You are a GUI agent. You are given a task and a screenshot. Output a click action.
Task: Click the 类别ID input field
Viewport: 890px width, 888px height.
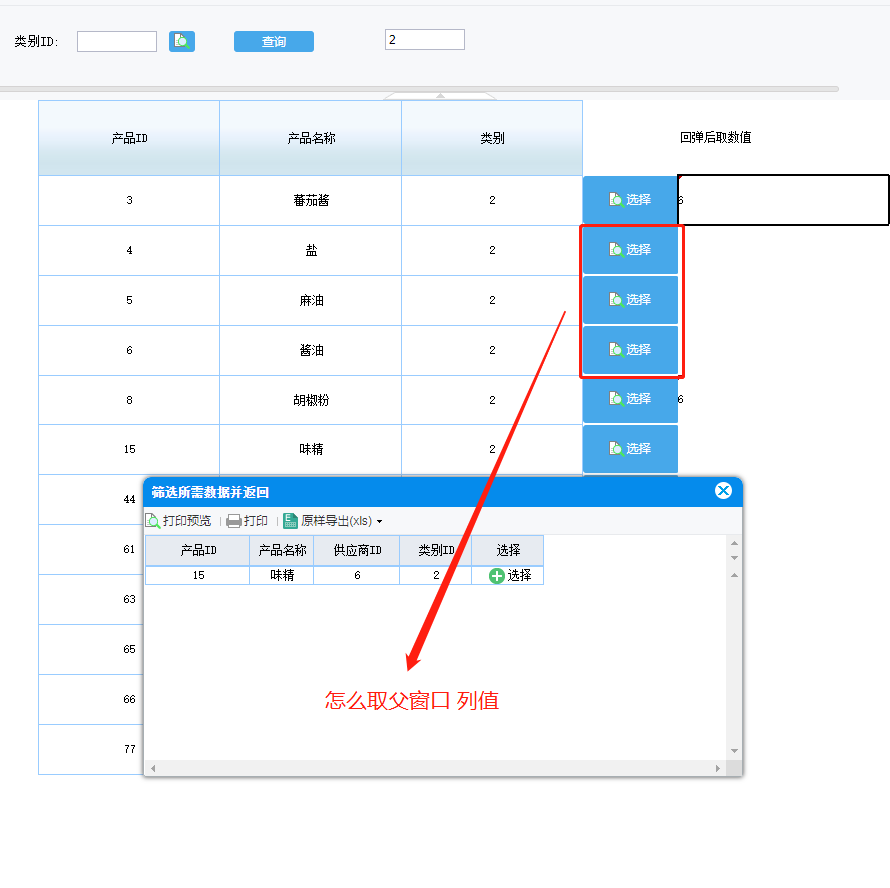click(x=117, y=41)
